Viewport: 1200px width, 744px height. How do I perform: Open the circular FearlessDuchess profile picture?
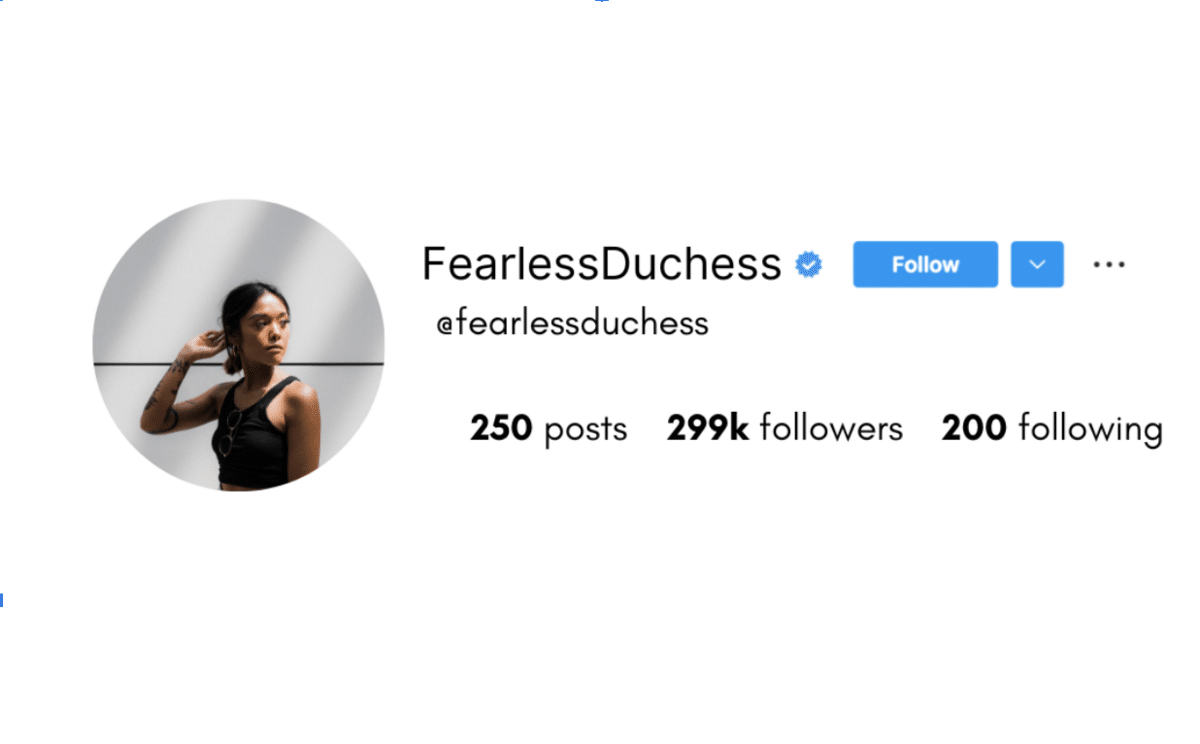coord(239,345)
